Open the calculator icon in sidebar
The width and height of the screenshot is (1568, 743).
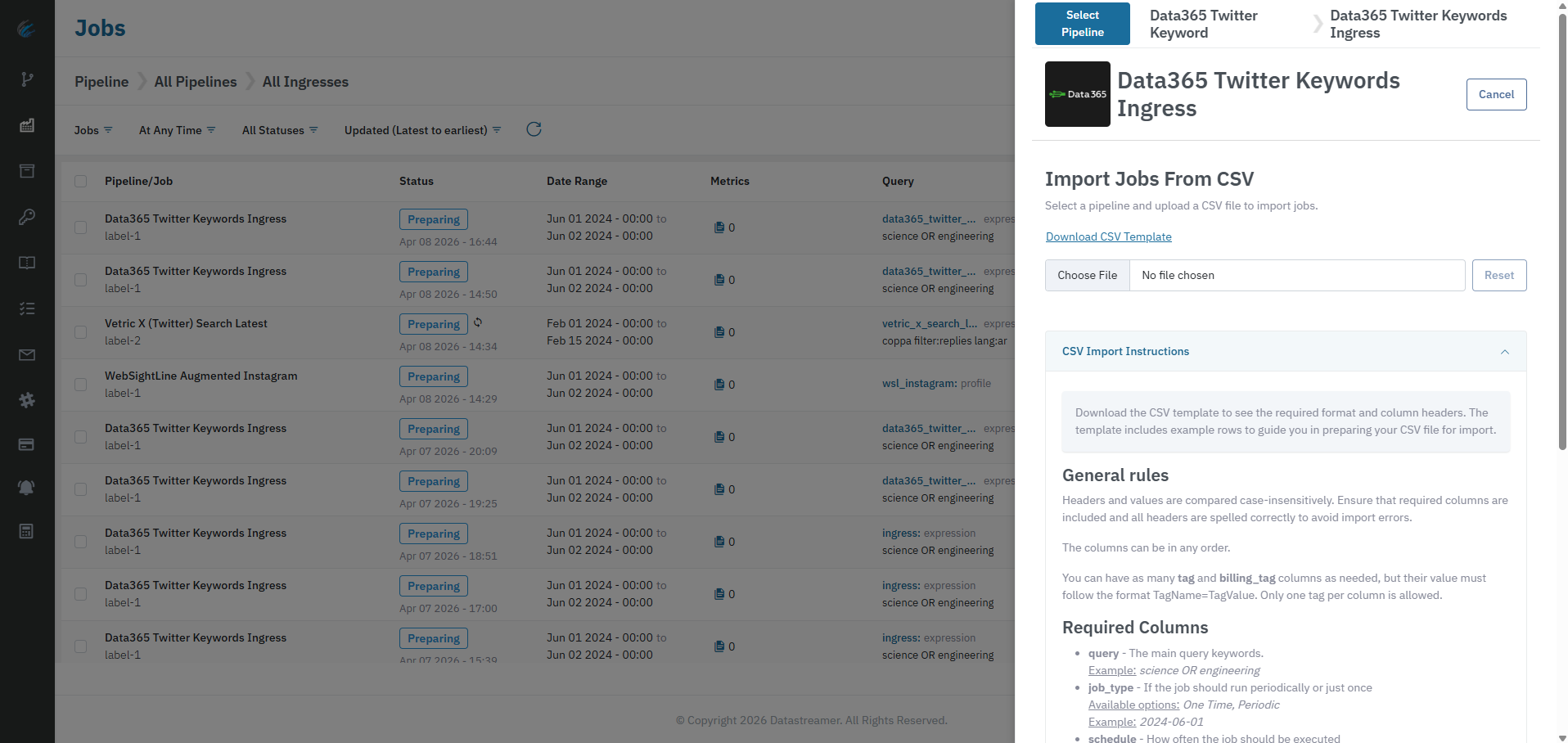pos(27,531)
